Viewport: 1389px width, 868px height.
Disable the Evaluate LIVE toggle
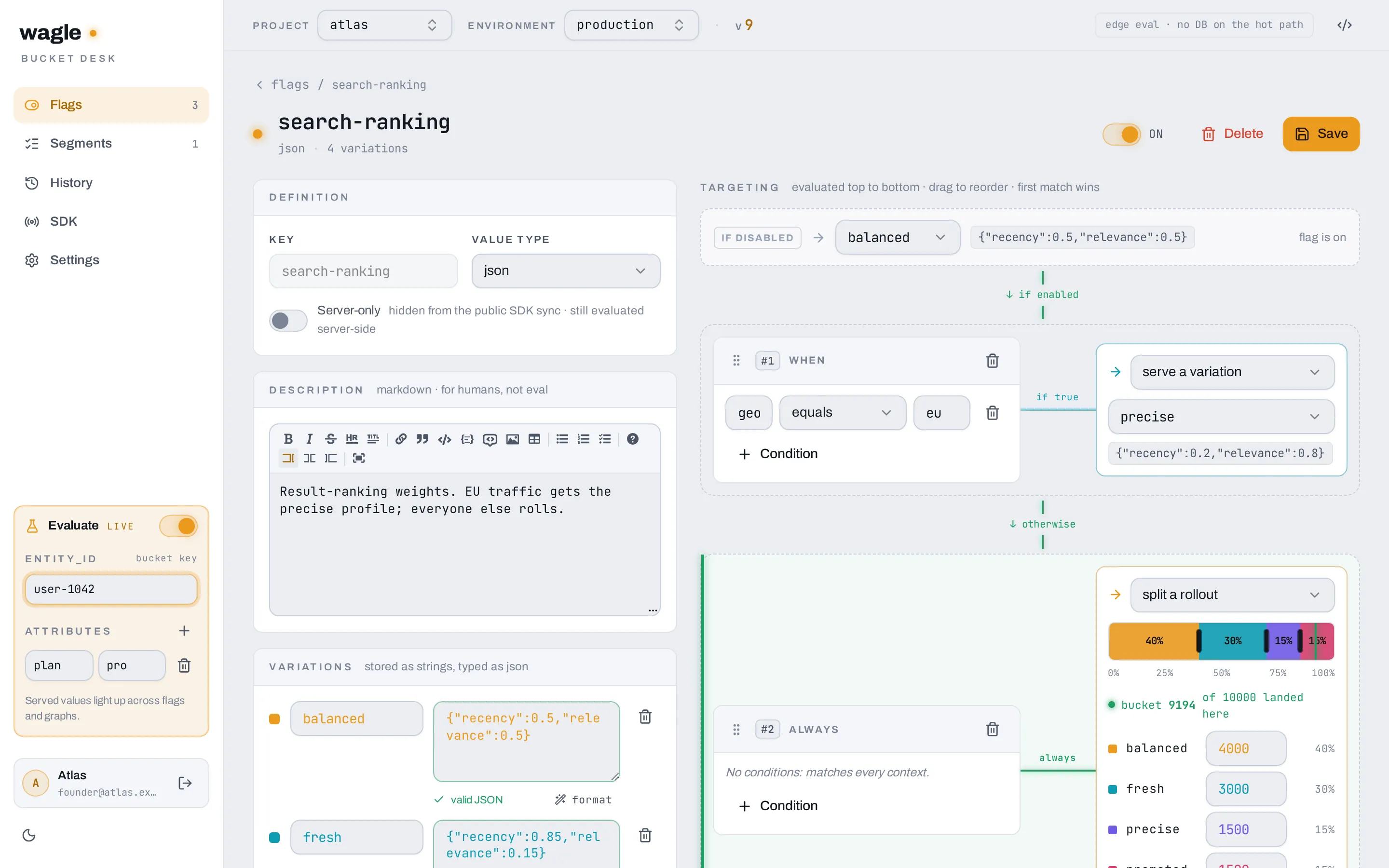(x=178, y=526)
